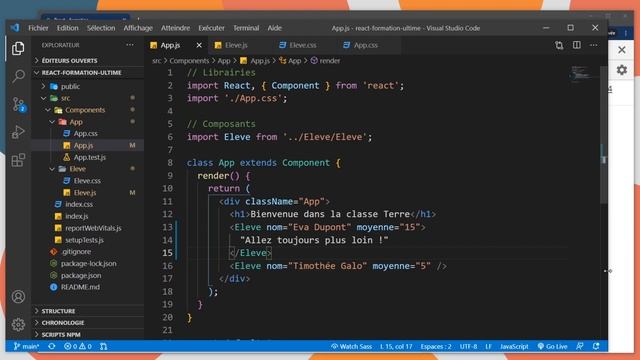The image size is (640, 360).
Task: Open App.css in the explorer tree
Action: [88, 133]
